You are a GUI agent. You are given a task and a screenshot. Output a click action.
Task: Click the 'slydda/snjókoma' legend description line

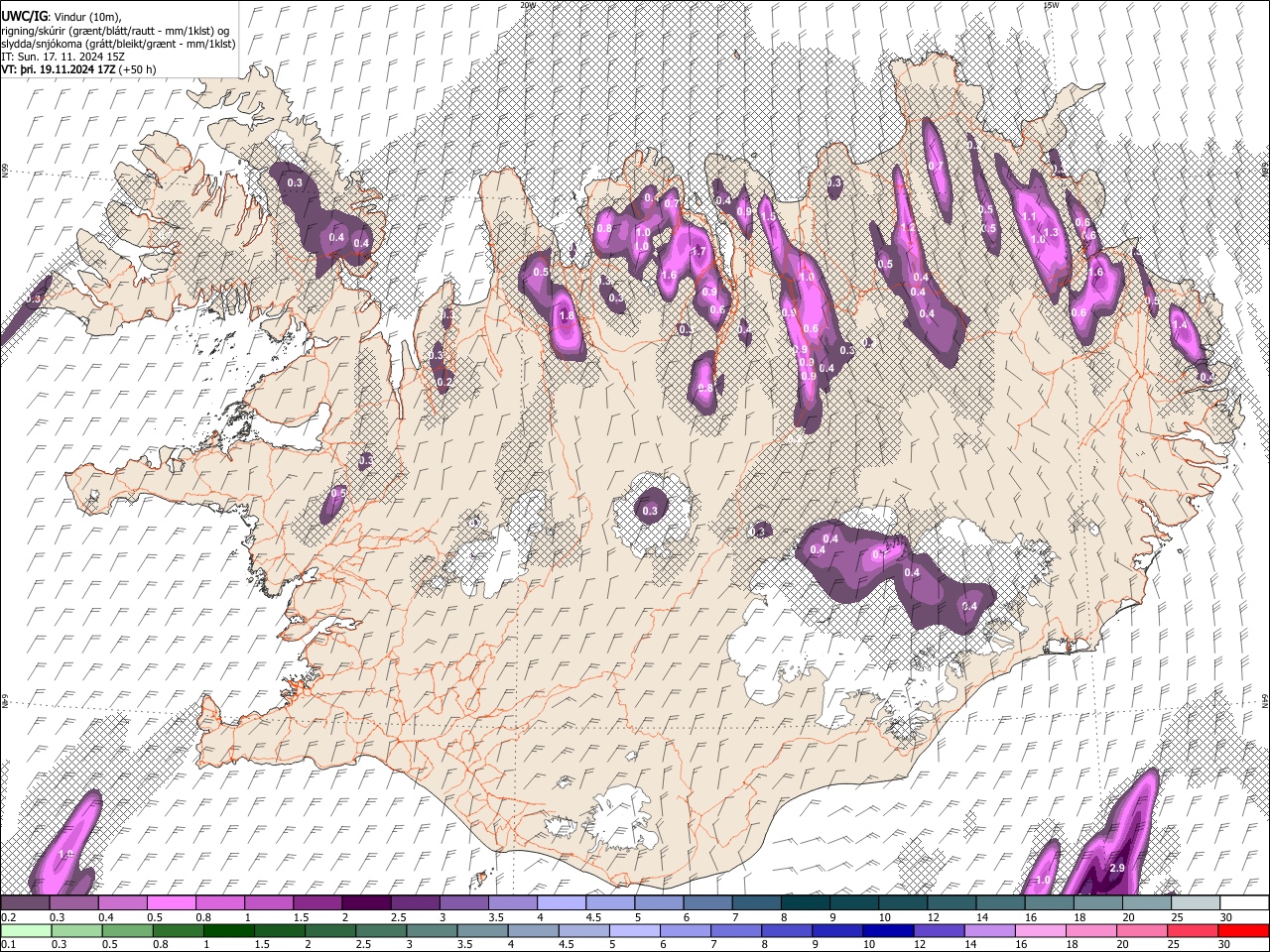tap(118, 44)
